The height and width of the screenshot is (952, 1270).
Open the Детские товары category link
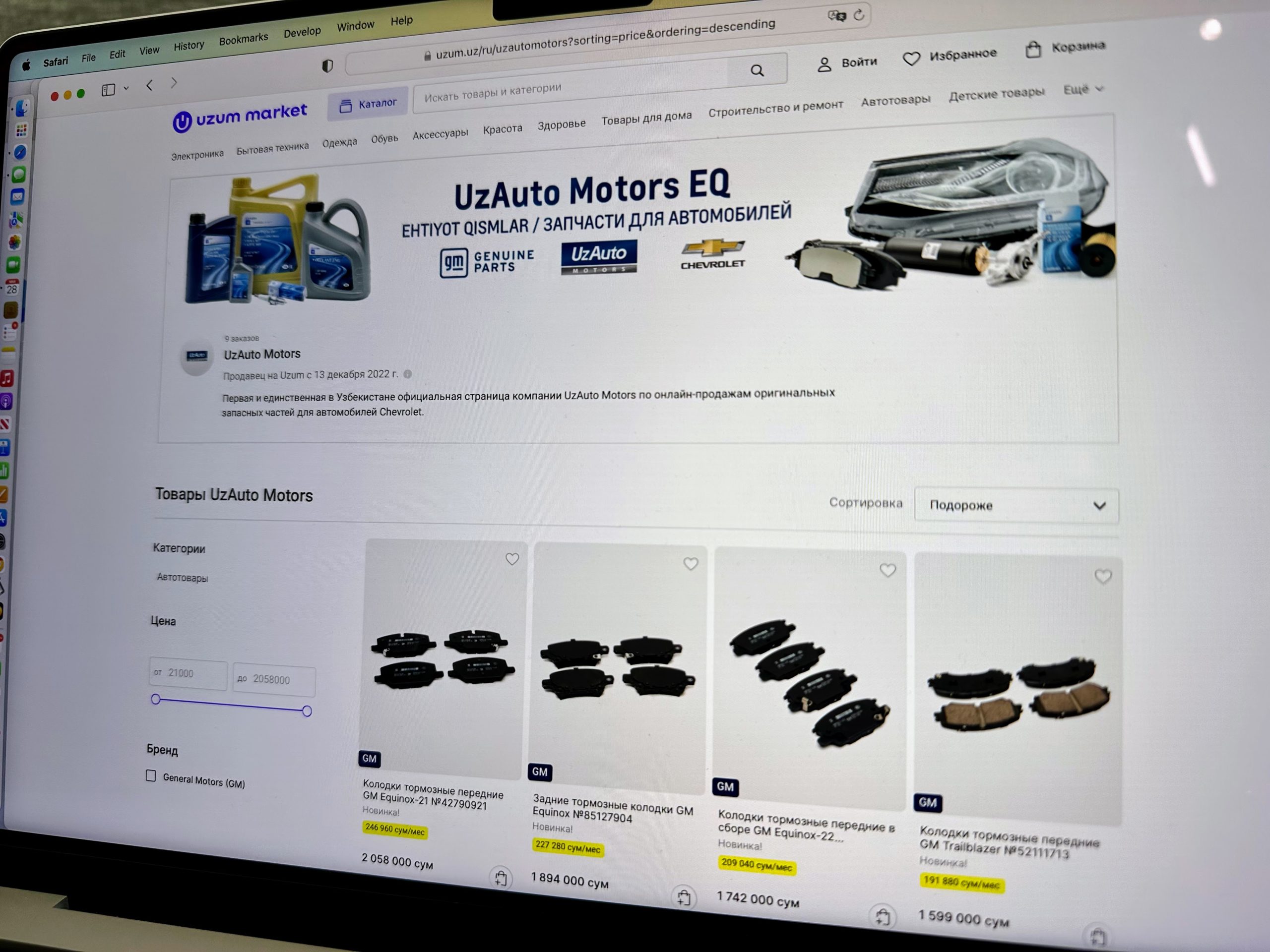pyautogui.click(x=996, y=94)
